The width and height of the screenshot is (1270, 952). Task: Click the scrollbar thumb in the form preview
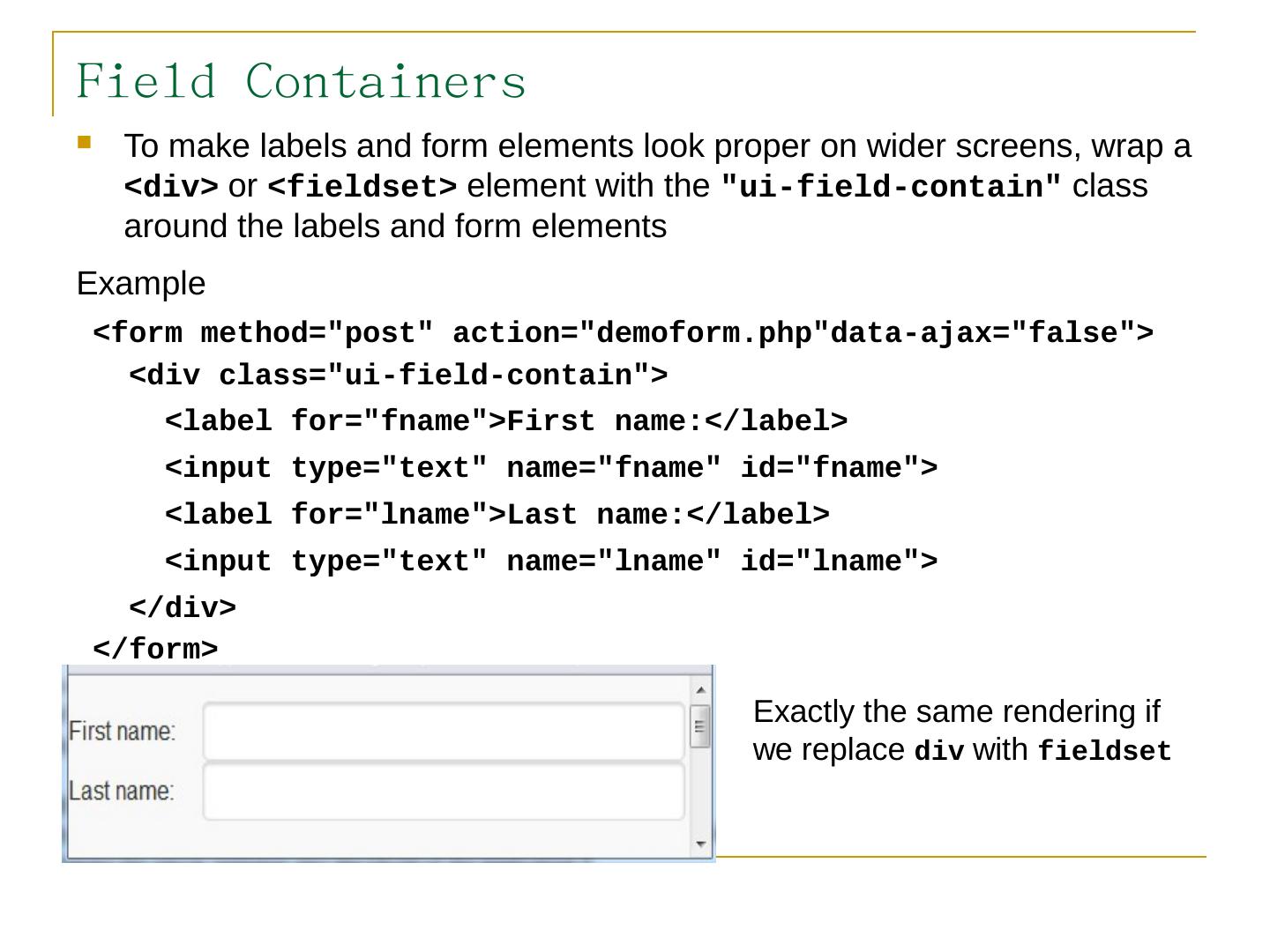point(700,726)
